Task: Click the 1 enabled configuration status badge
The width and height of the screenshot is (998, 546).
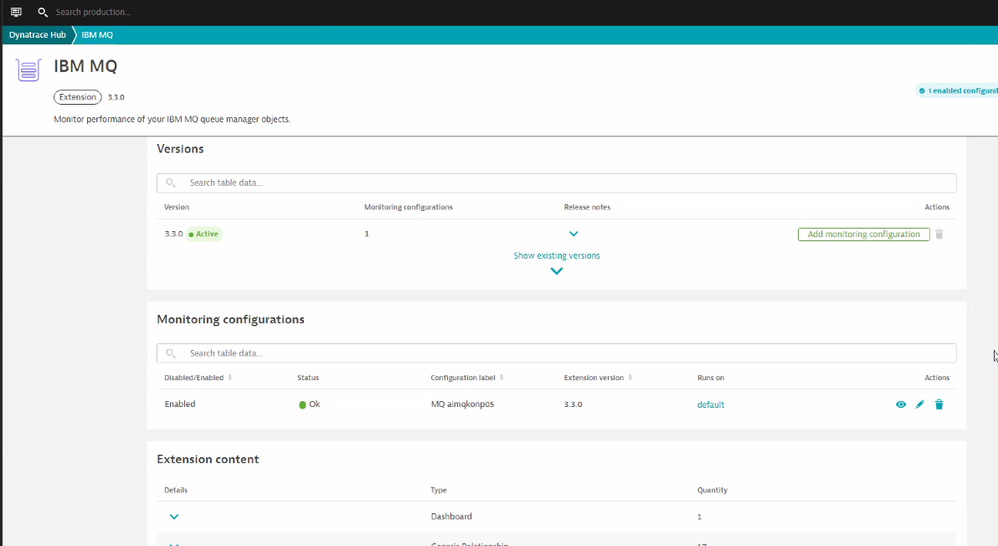Action: (958, 91)
